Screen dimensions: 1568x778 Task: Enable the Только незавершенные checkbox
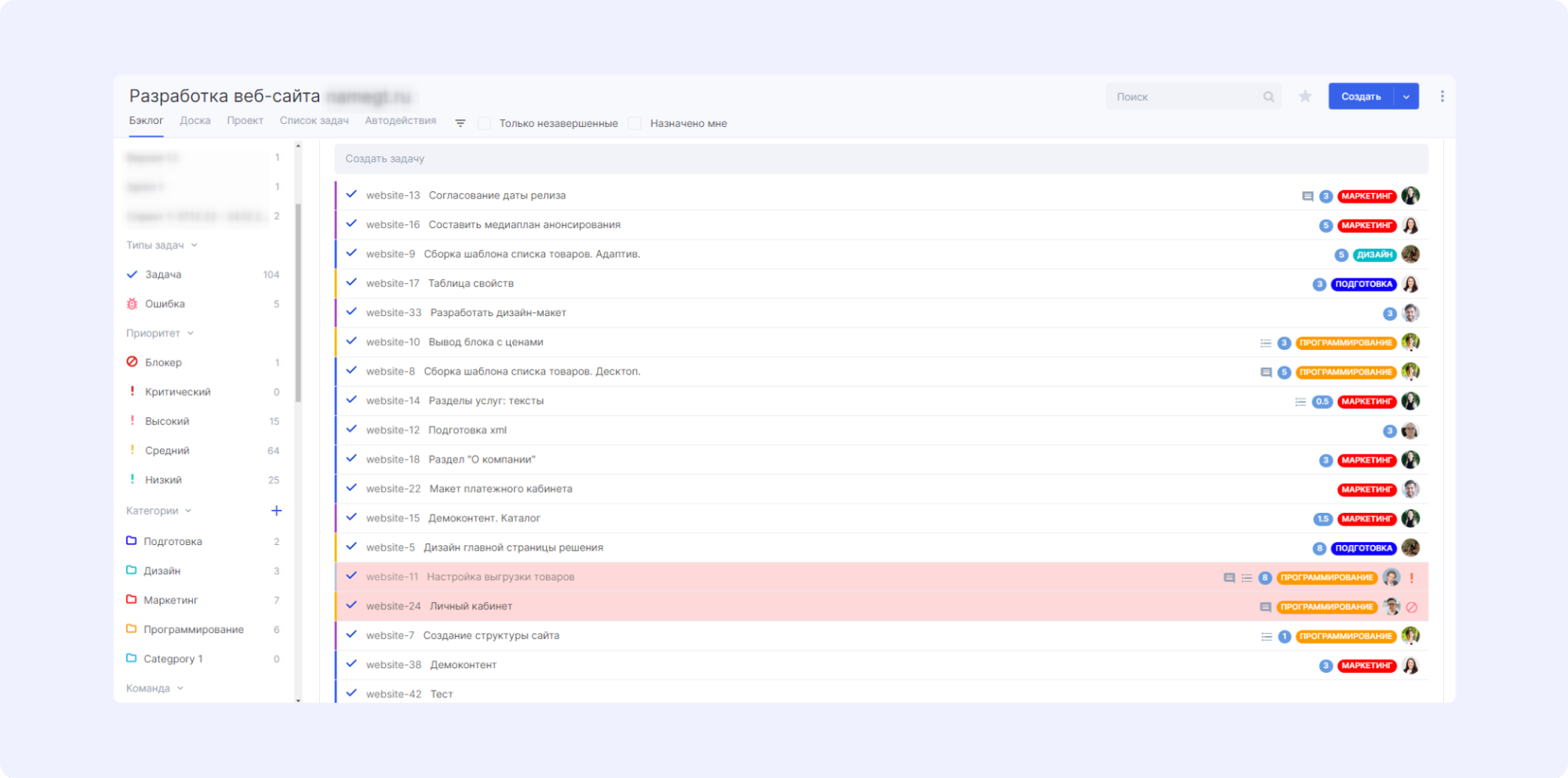coord(484,123)
